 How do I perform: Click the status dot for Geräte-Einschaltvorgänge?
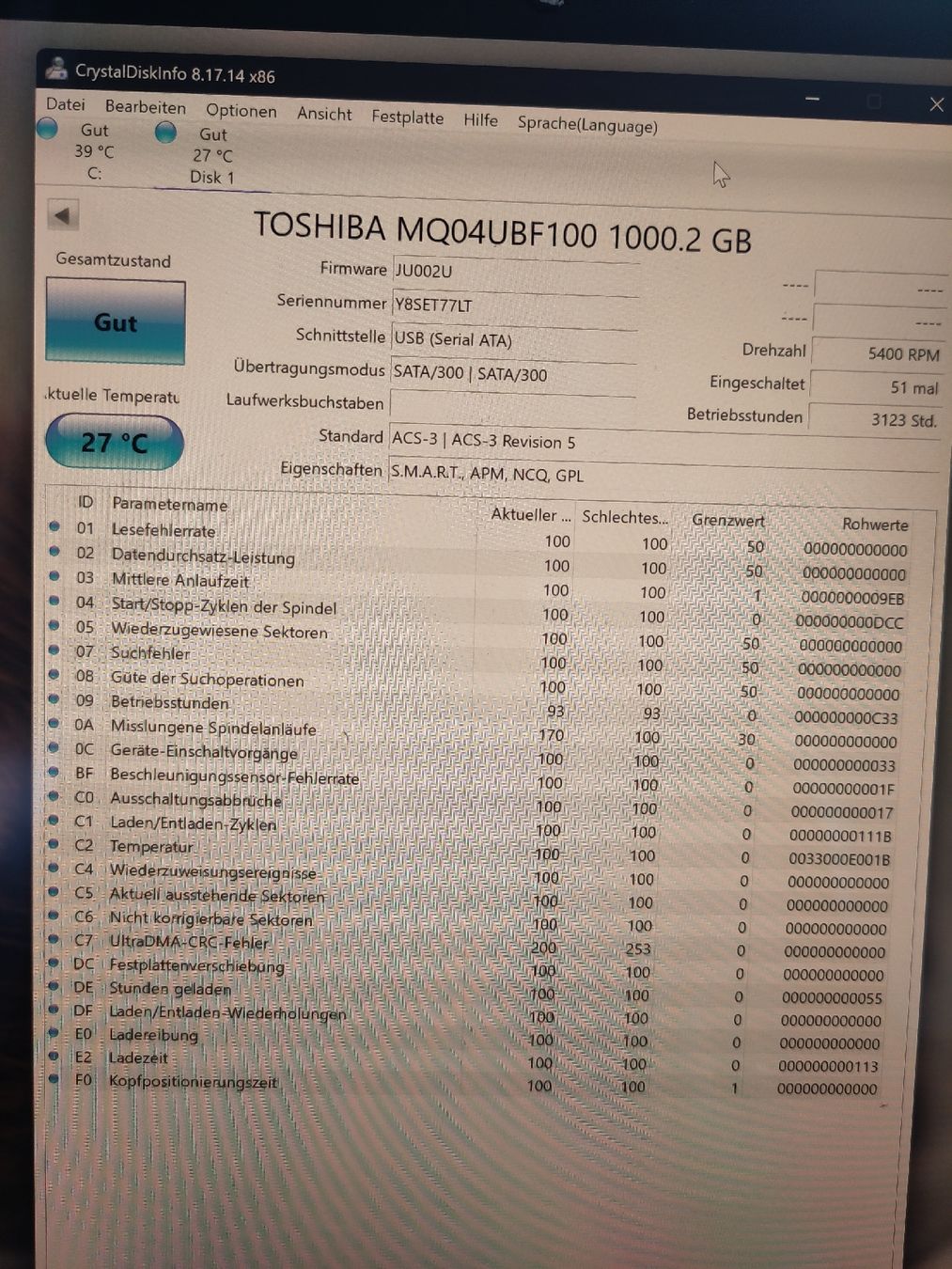55,748
